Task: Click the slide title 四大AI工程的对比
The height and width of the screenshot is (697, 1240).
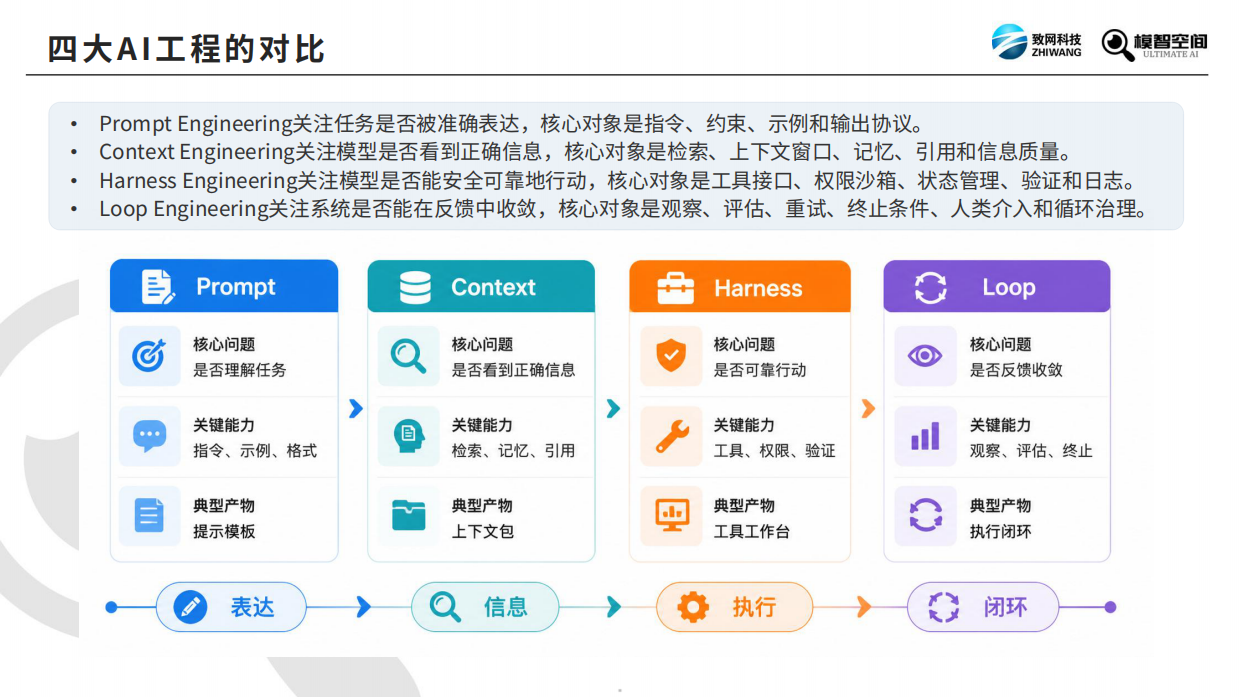Action: coord(186,49)
